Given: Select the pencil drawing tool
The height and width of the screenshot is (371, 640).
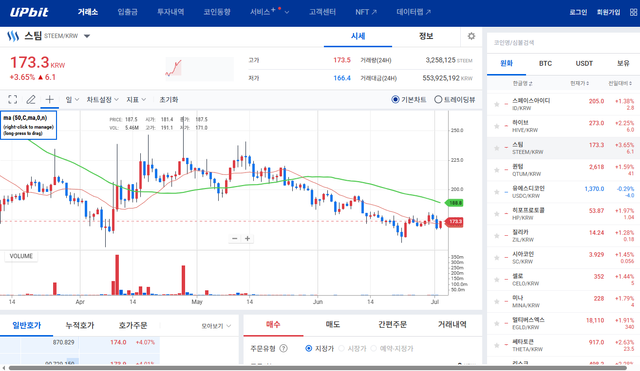Looking at the screenshot, I should [x=31, y=99].
